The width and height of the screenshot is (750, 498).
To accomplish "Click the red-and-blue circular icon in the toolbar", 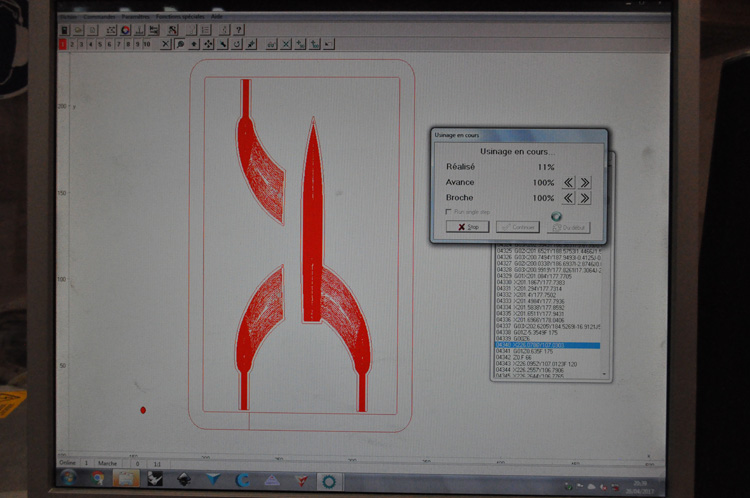I will [x=125, y=30].
